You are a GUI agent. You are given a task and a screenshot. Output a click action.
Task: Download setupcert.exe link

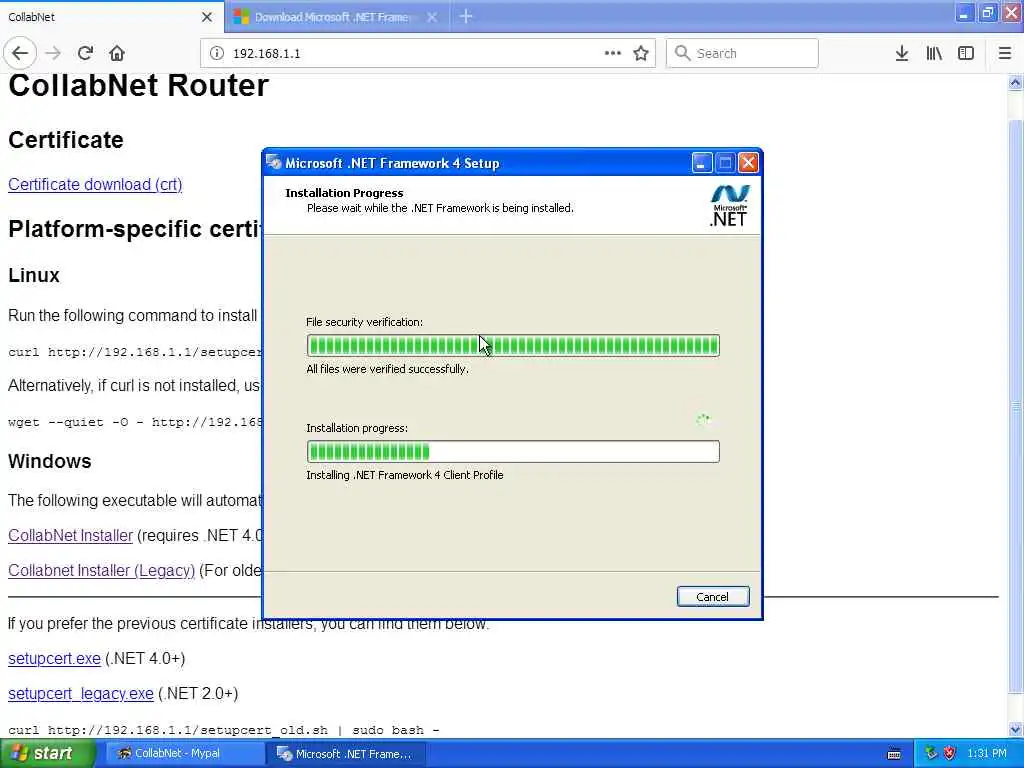click(54, 658)
